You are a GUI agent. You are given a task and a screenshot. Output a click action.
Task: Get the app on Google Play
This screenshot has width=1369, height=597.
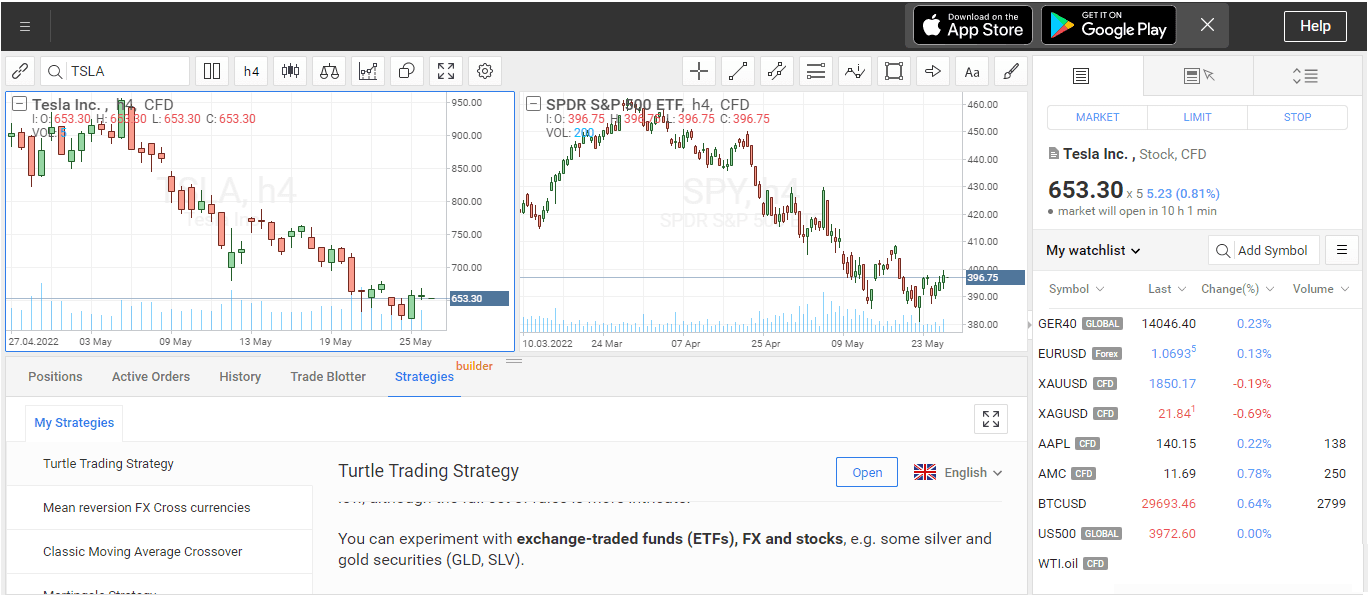[1109, 25]
